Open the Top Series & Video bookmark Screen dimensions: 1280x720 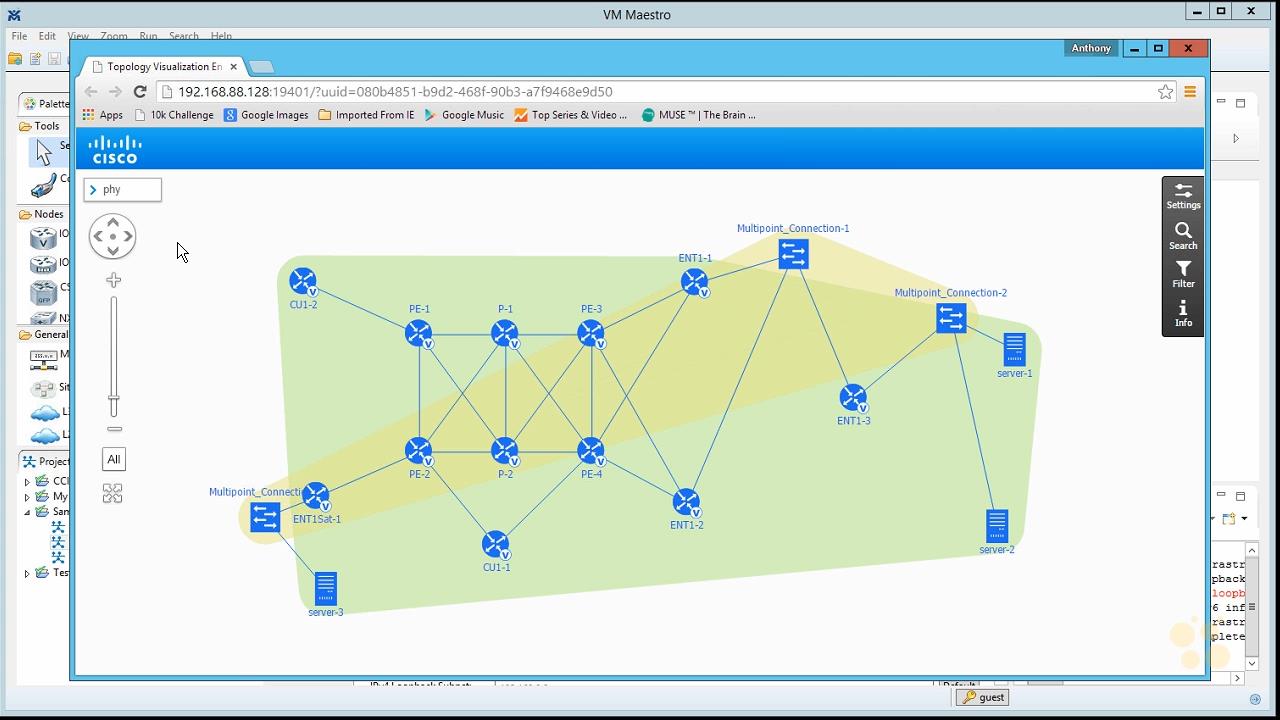(x=571, y=115)
